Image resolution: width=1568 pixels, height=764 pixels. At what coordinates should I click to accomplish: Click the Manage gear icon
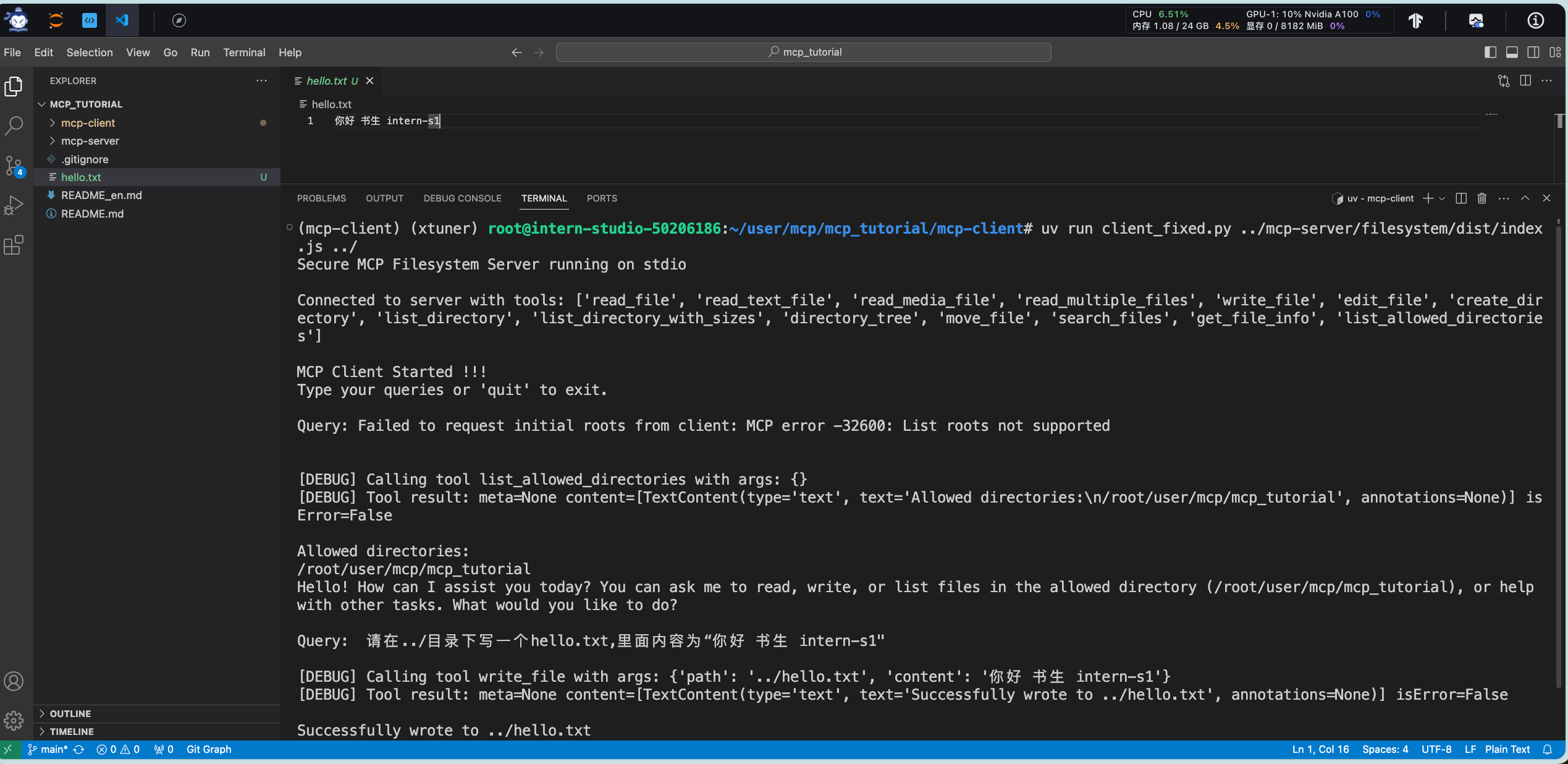point(14,720)
